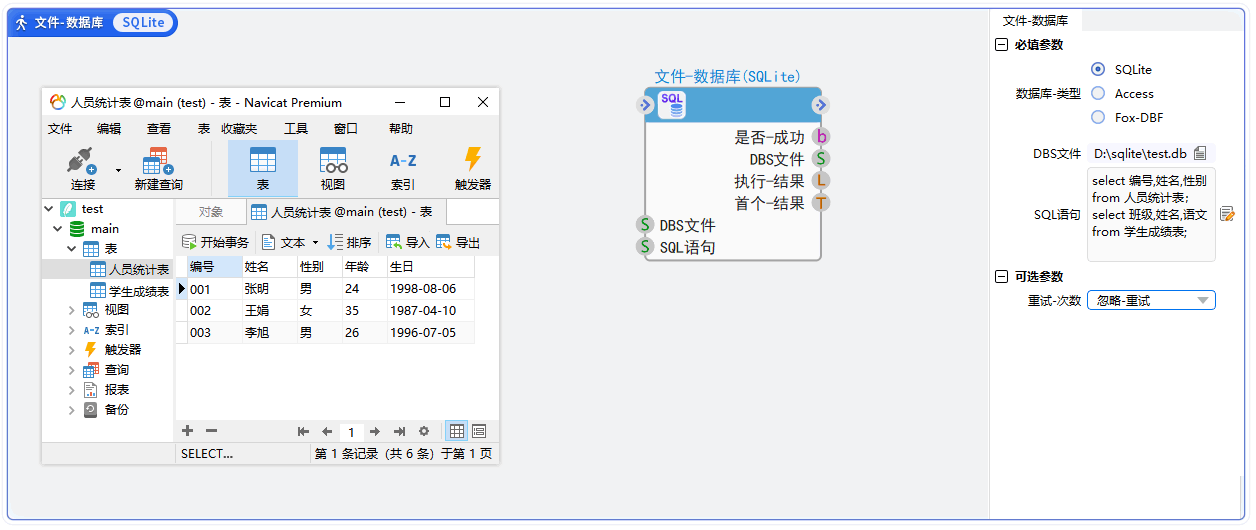Image resolution: width=1256 pixels, height=530 pixels.
Task: Open the 重试-次数 dropdown
Action: (1151, 301)
